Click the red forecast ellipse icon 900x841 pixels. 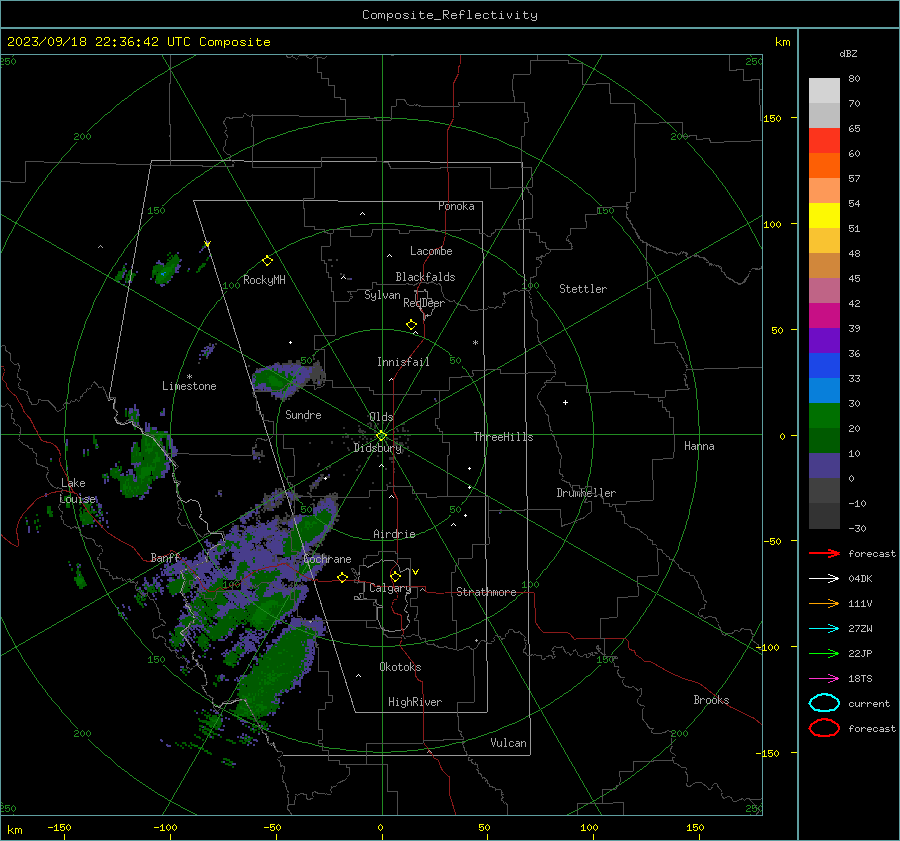click(824, 728)
